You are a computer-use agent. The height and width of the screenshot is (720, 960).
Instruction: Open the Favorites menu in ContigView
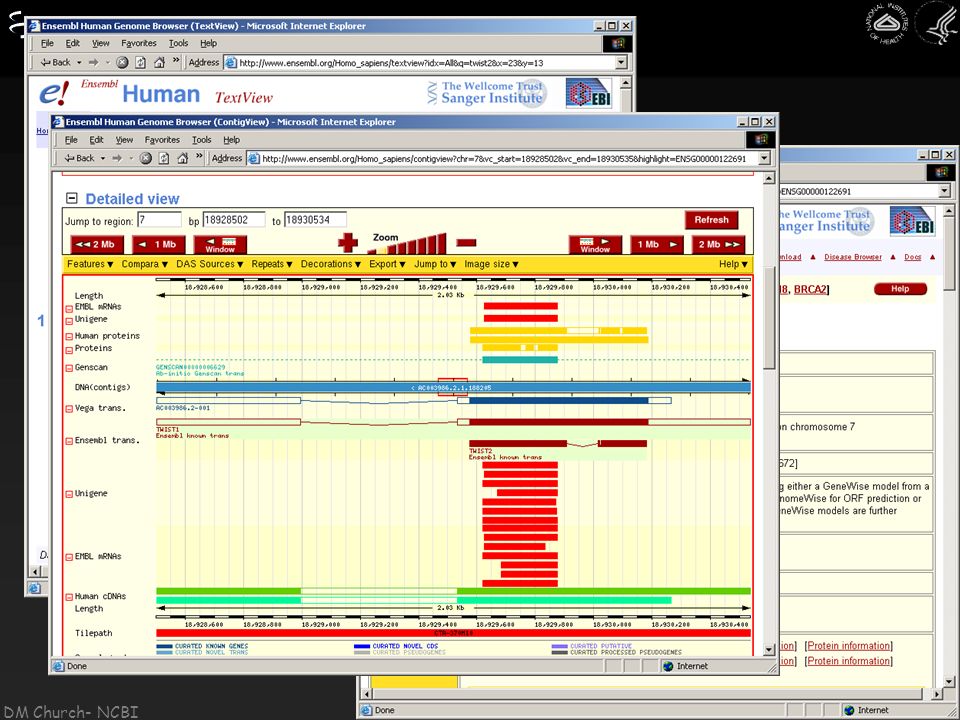point(162,140)
